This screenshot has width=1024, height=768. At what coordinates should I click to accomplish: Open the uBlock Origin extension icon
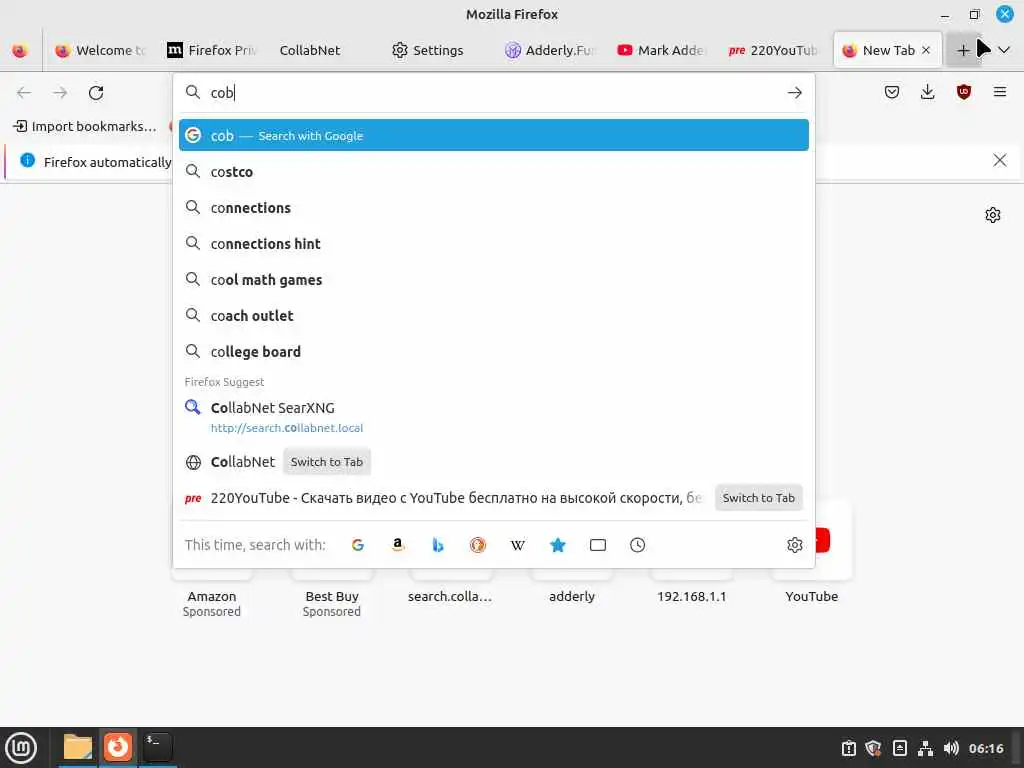963,92
